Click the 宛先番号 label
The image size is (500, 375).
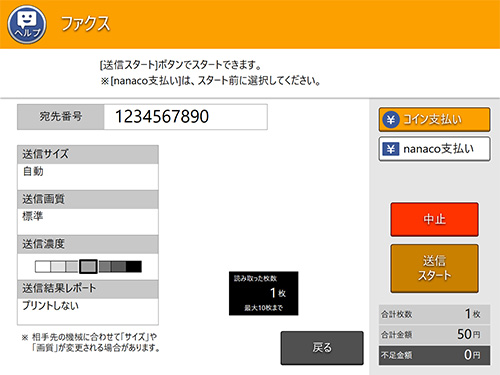pos(61,117)
